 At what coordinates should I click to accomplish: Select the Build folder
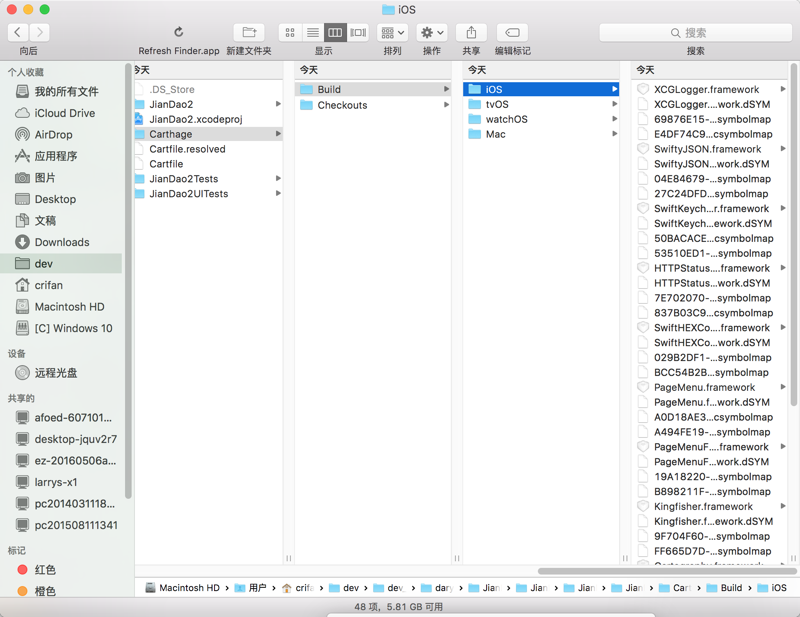pos(373,89)
